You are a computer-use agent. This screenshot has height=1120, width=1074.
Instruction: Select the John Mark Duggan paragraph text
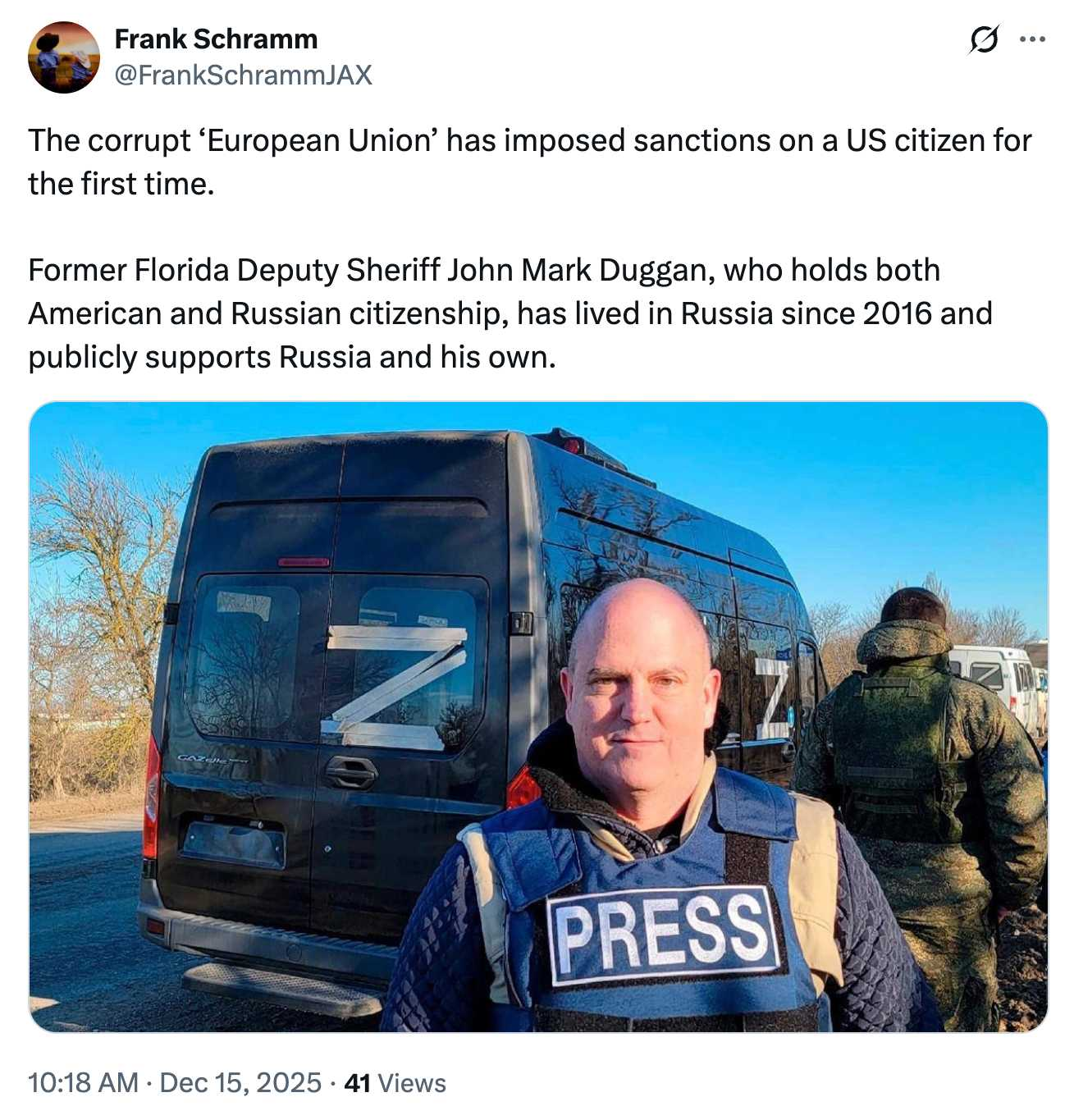[510, 313]
